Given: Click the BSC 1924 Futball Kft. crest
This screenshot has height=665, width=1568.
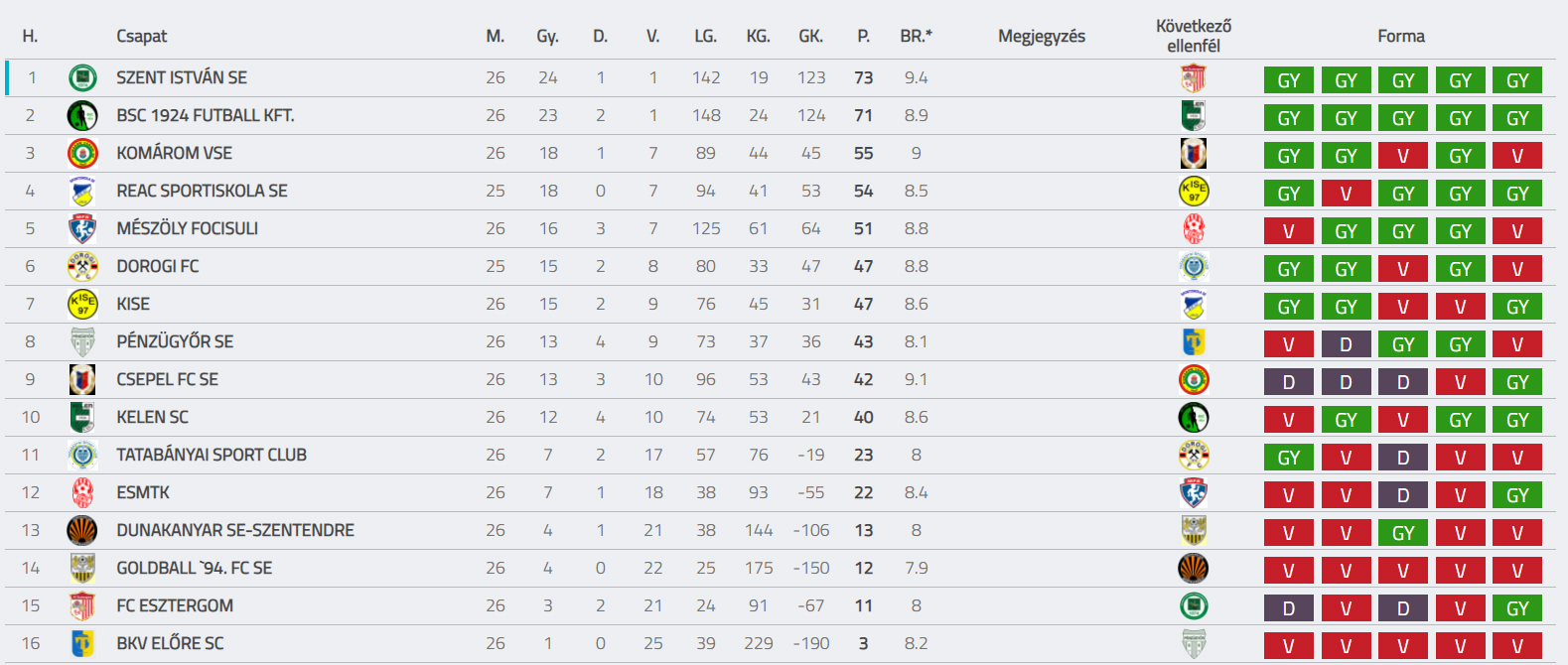Looking at the screenshot, I should (x=82, y=115).
